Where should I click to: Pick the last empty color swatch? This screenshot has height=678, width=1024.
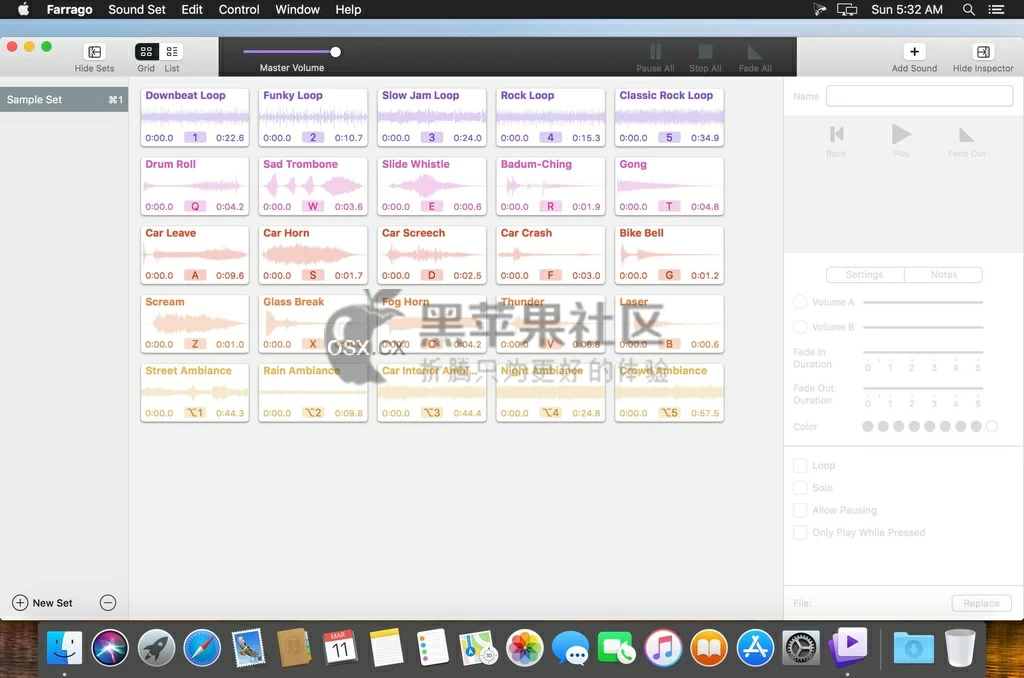pyautogui.click(x=991, y=427)
